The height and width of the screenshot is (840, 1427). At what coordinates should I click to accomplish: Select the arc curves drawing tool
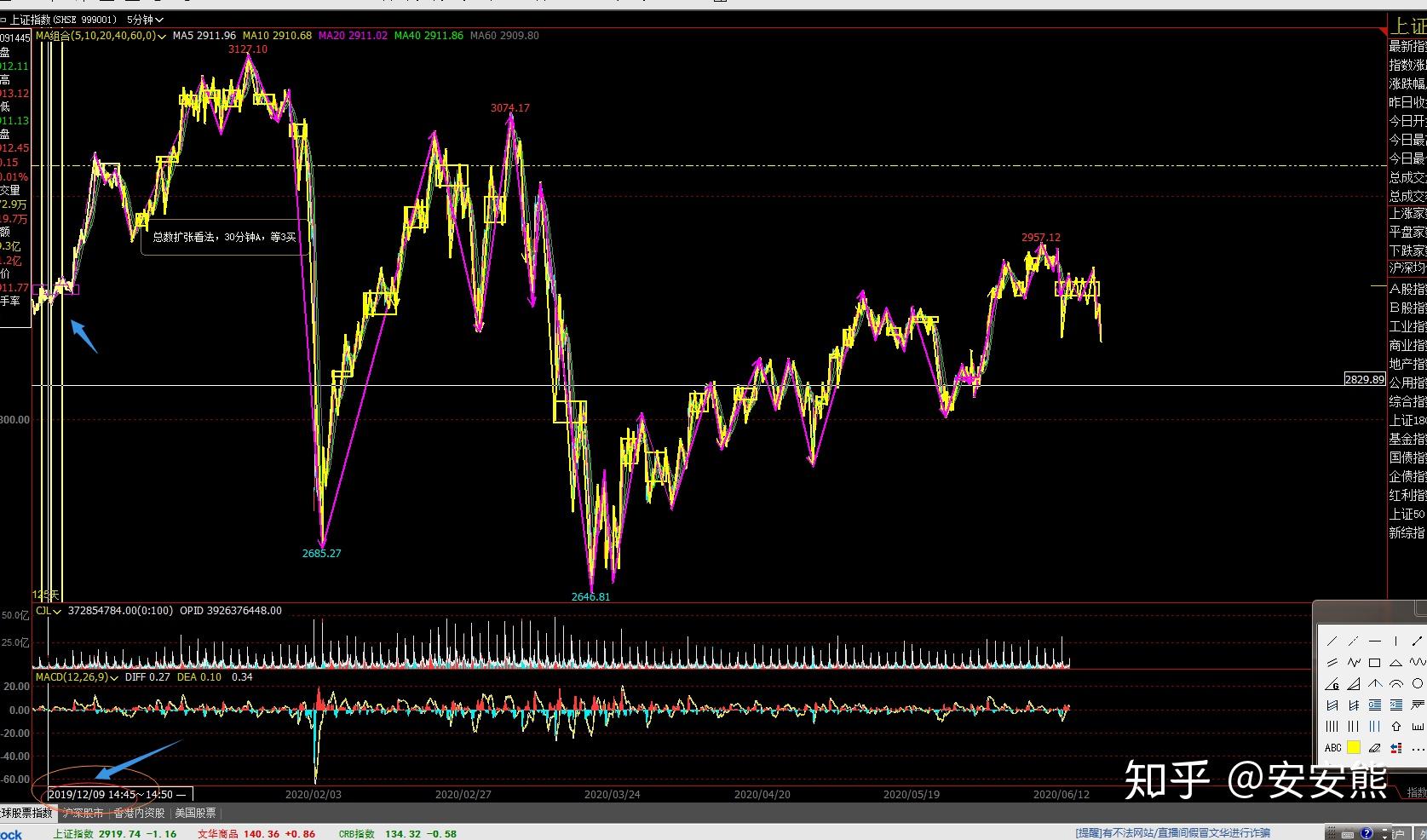coord(1396,683)
